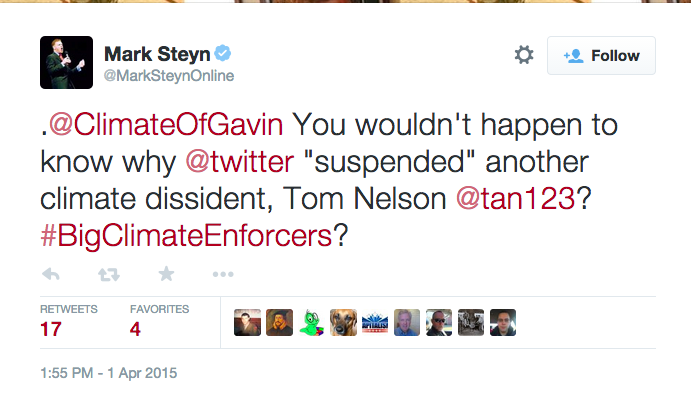
Task: Open Mark Steyn's profile picture
Action: [x=67, y=63]
